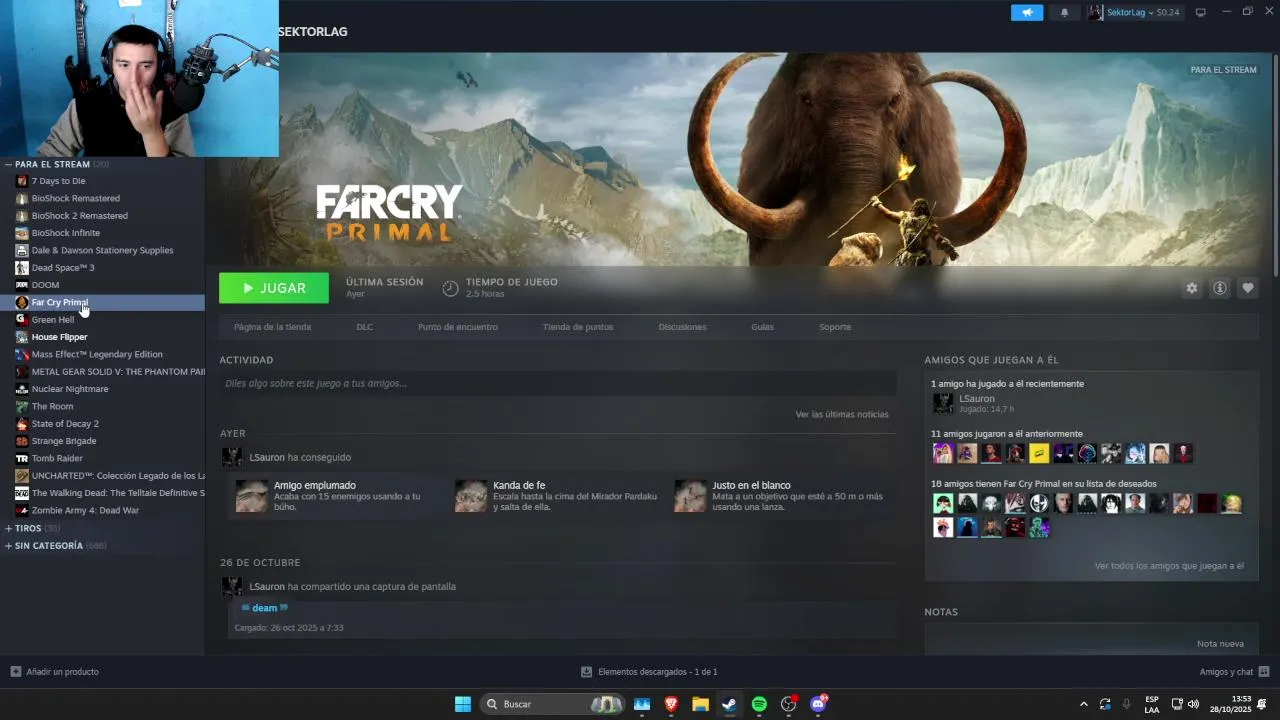Open the notifications bell
The image size is (1280, 720).
pos(1064,12)
